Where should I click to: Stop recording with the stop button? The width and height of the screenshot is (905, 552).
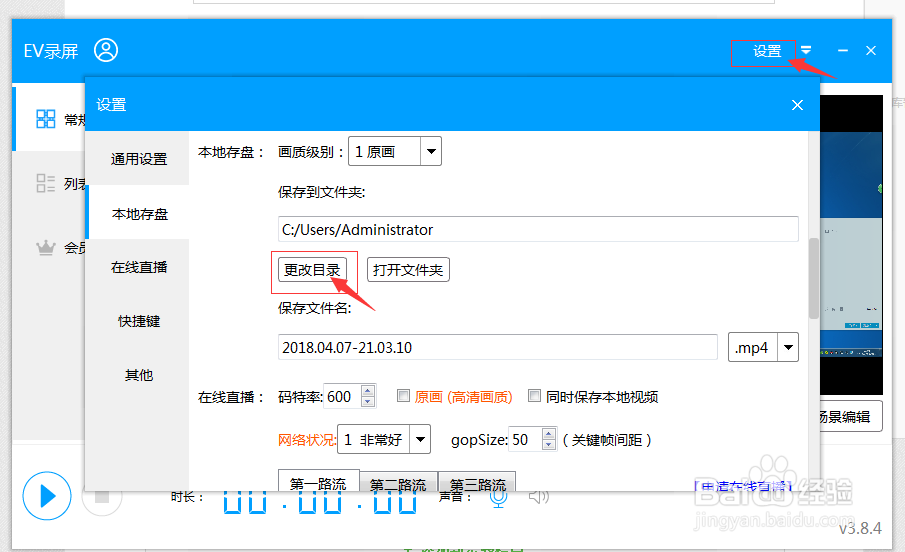click(102, 495)
